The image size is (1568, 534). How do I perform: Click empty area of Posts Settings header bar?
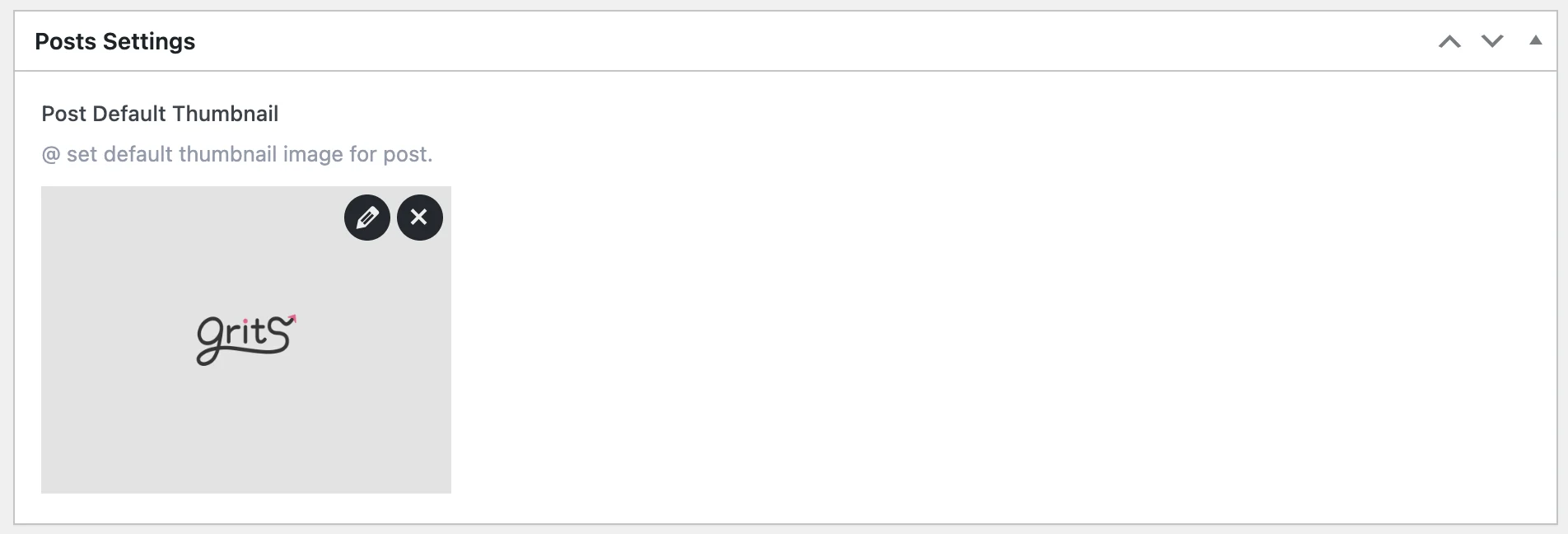pyautogui.click(x=815, y=41)
